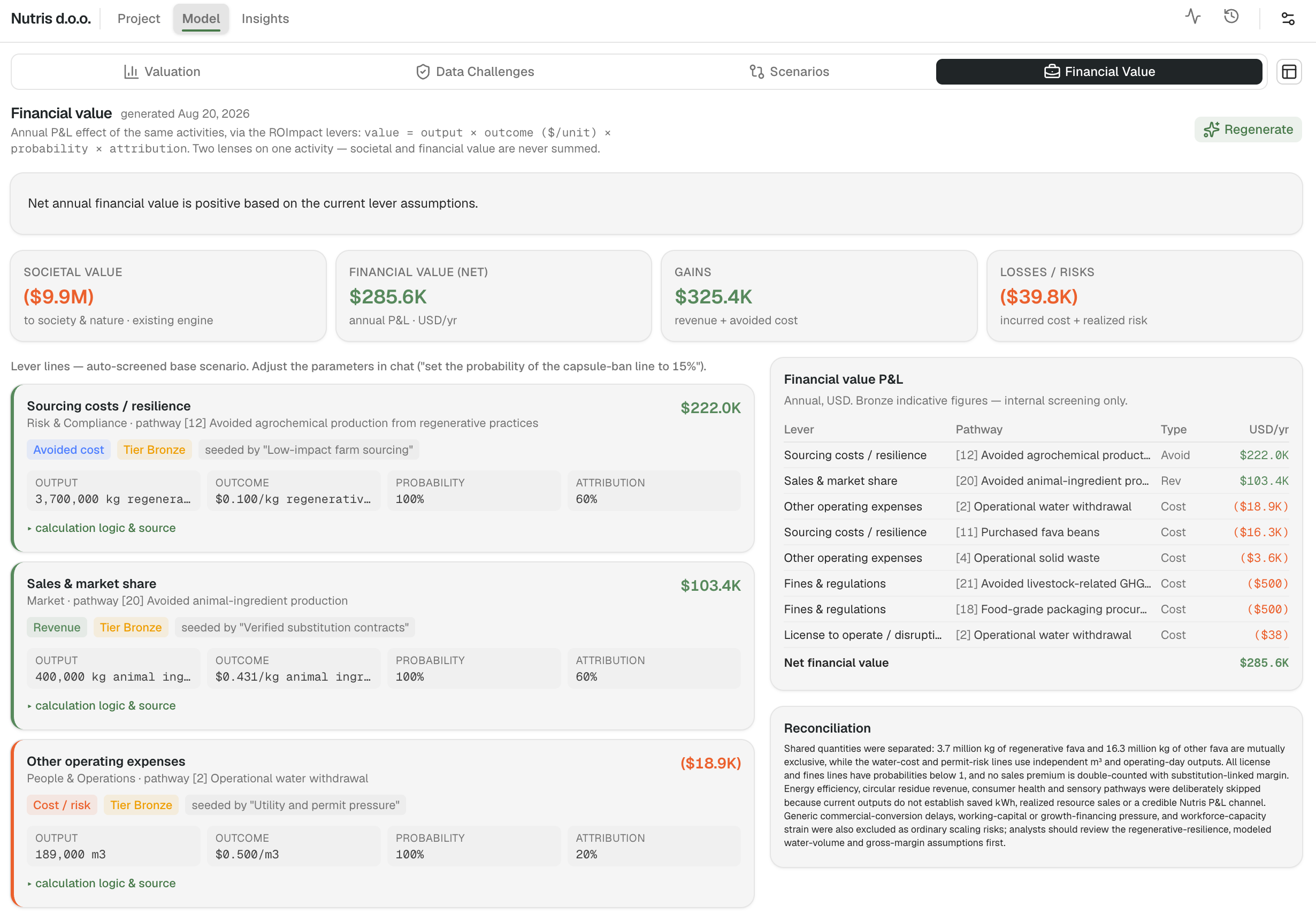Go to the Scenarios view
Viewport: 1316px width, 914px height.
click(x=789, y=72)
